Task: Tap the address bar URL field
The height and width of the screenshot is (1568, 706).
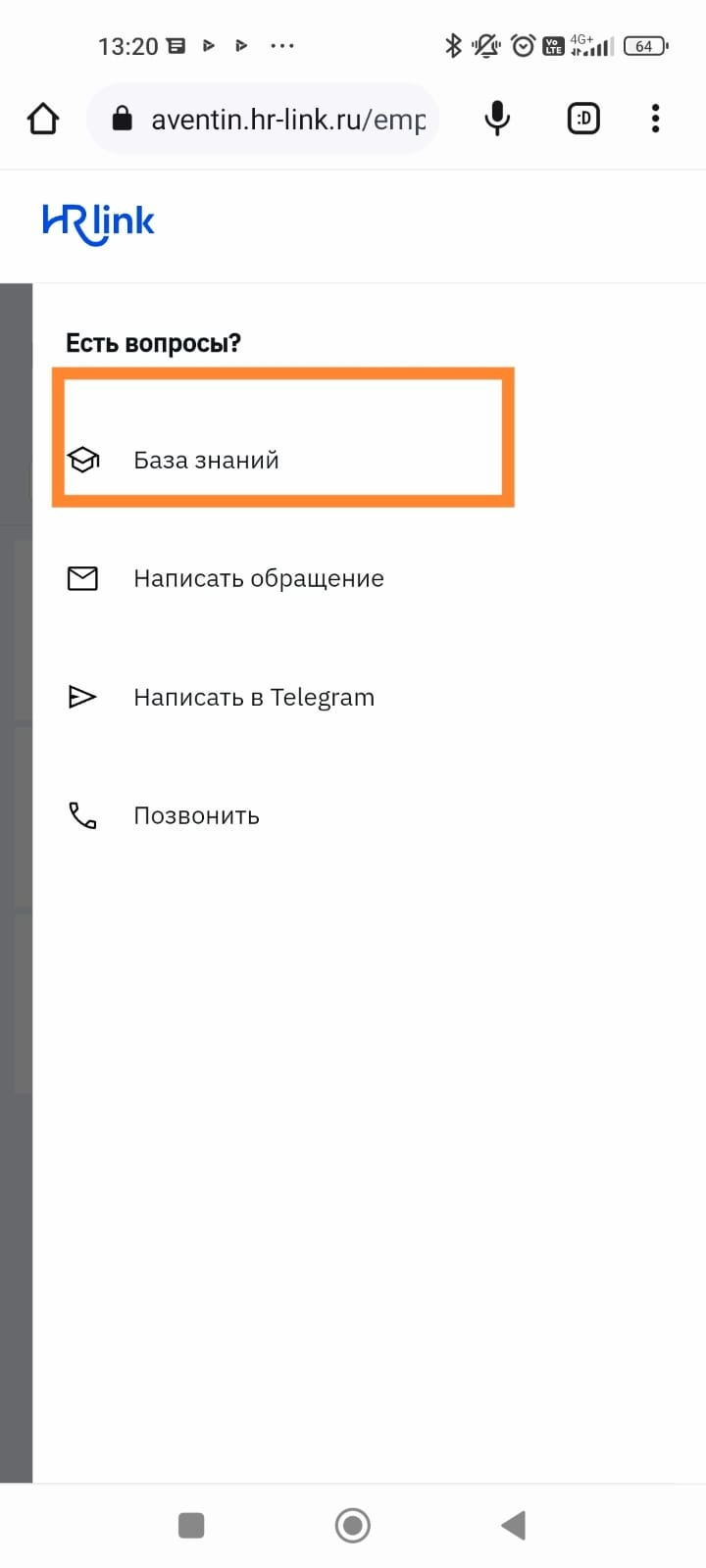Action: (287, 120)
